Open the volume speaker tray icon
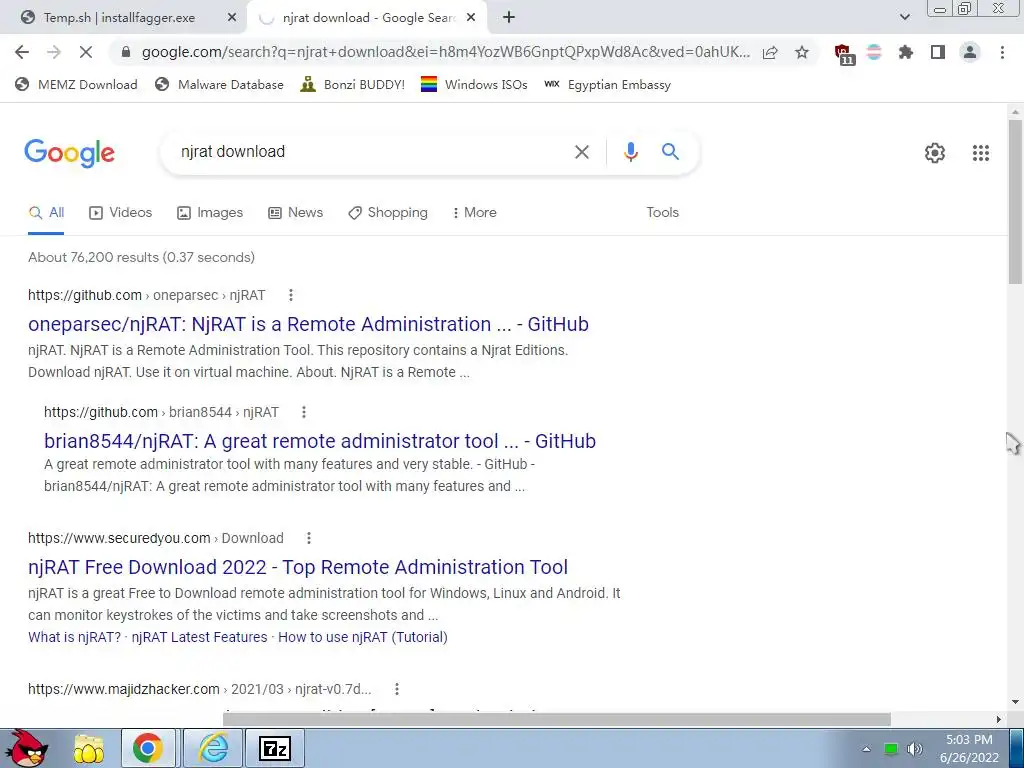The height and width of the screenshot is (768, 1024). 915,749
